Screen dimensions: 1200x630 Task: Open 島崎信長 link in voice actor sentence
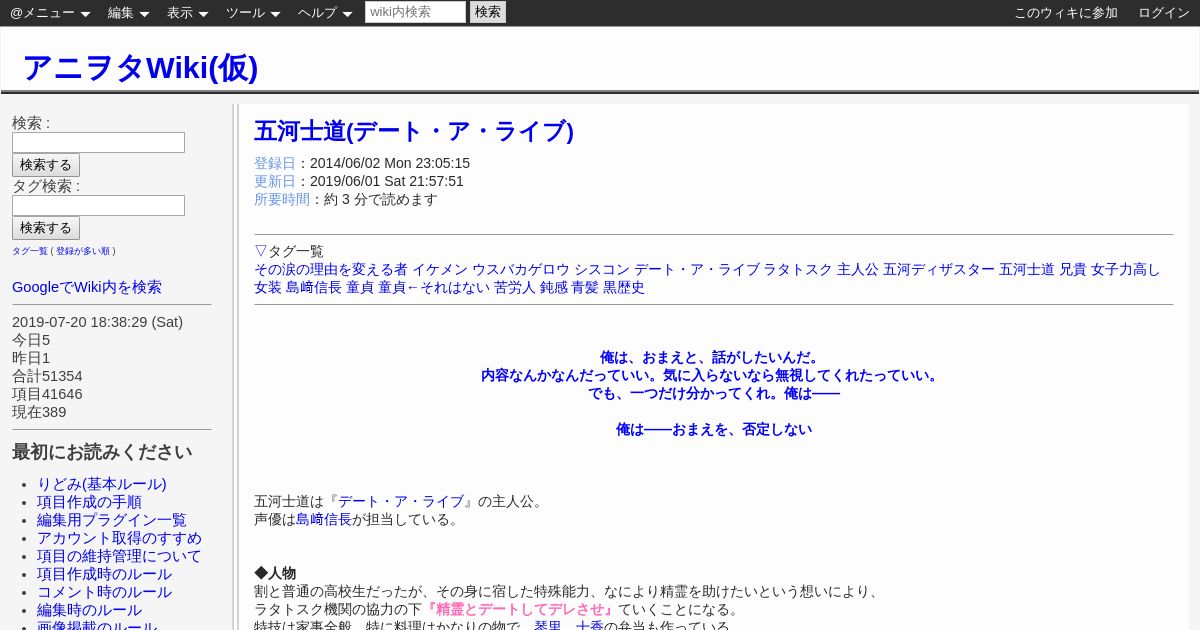(x=324, y=519)
